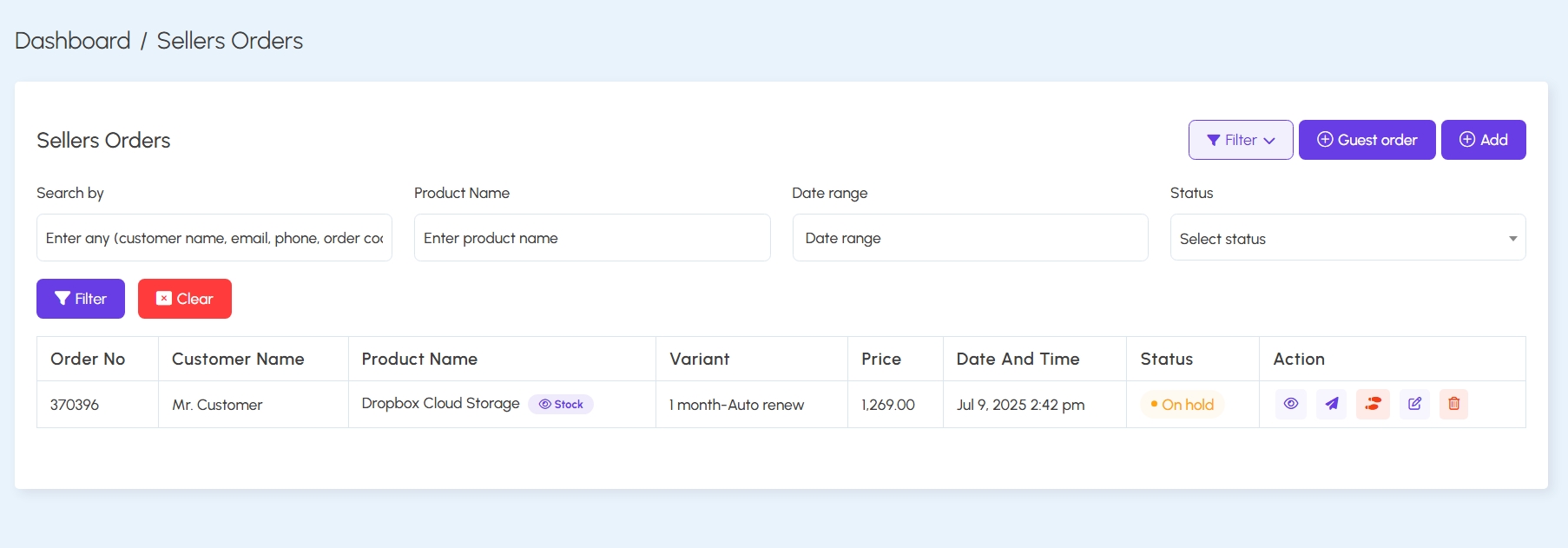Go to Dashboard via the breadcrumb
Viewport: 1568px width, 548px height.
[73, 41]
